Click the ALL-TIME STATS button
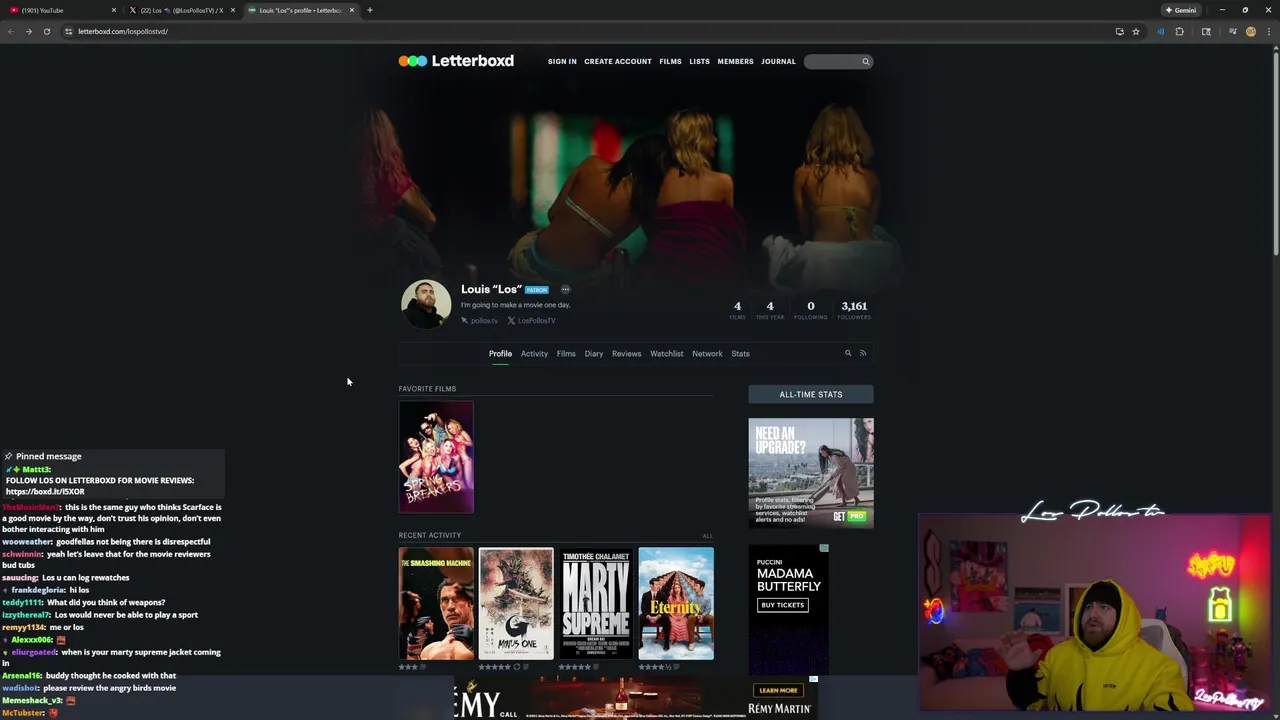This screenshot has width=1280, height=720. [811, 394]
